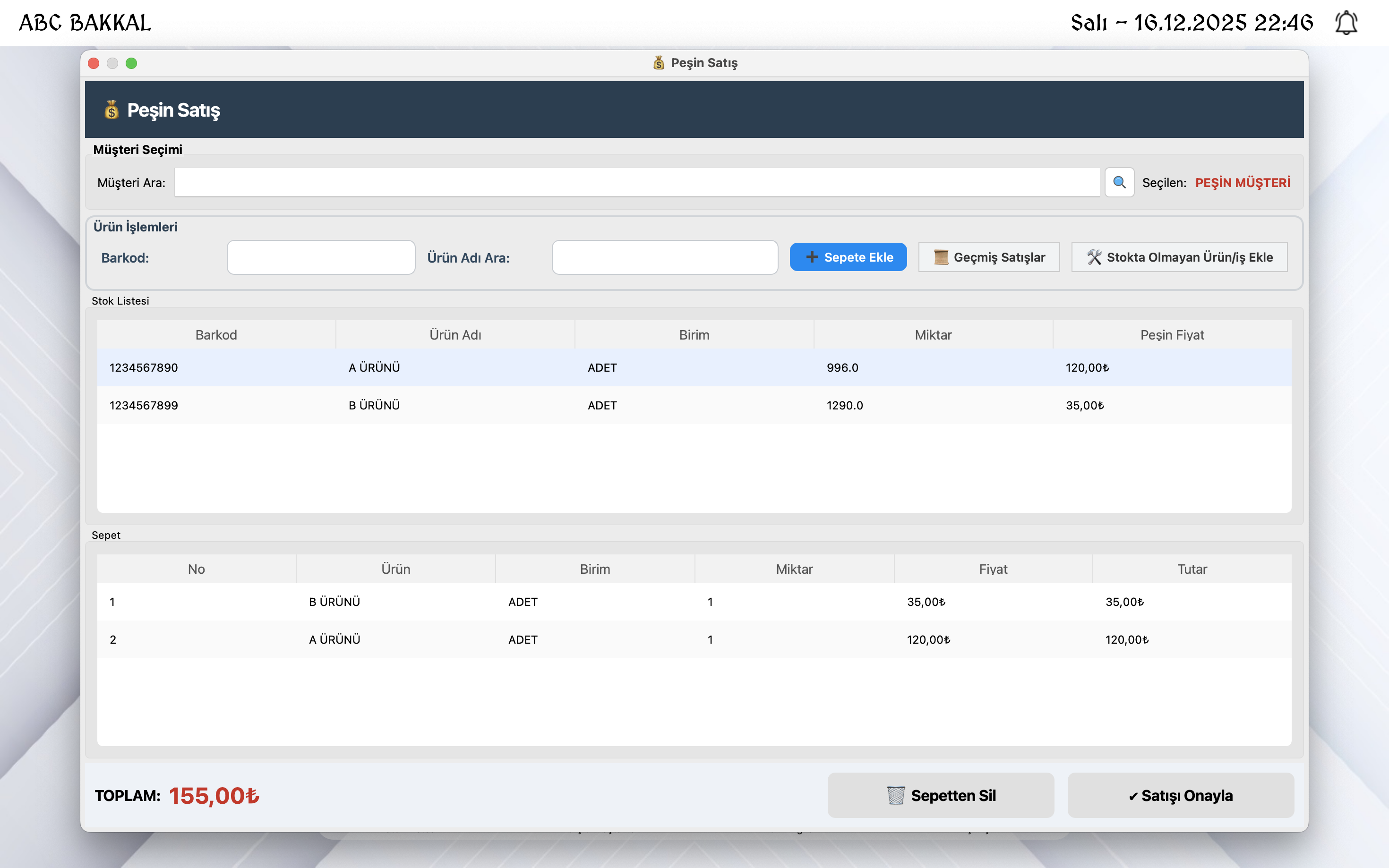Select B ÜRÜNÜ row in stock list
This screenshot has height=868, width=1389.
374,405
